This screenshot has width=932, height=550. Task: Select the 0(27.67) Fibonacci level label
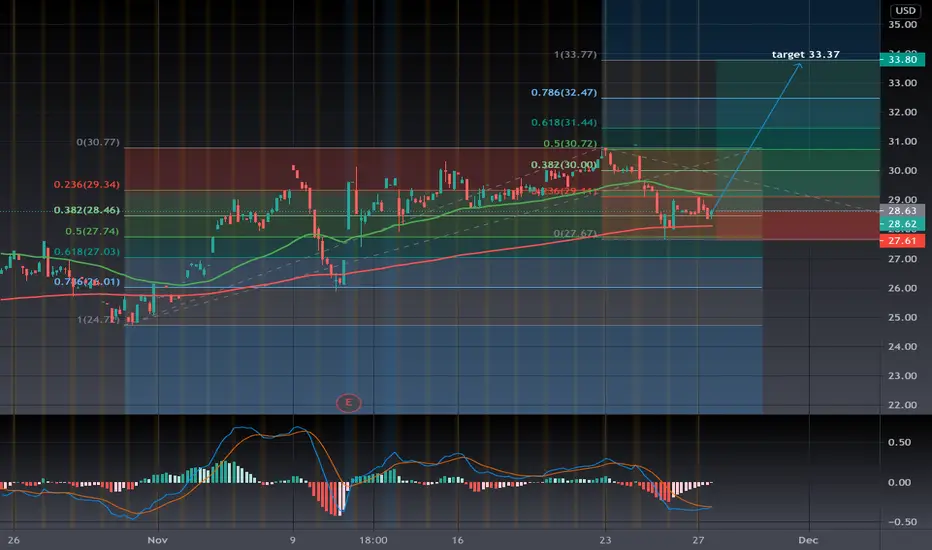click(575, 234)
